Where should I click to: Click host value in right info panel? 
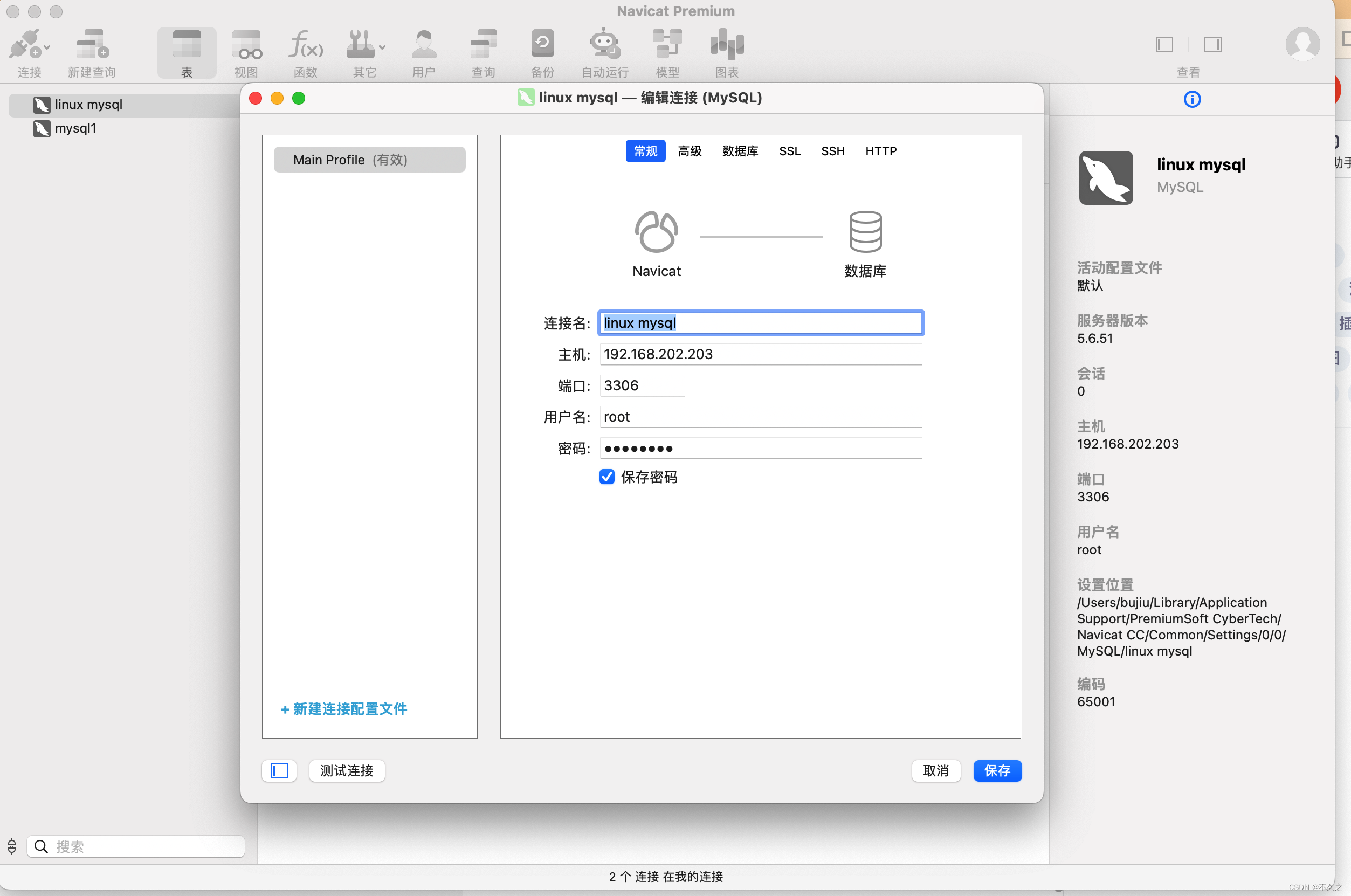coord(1128,445)
